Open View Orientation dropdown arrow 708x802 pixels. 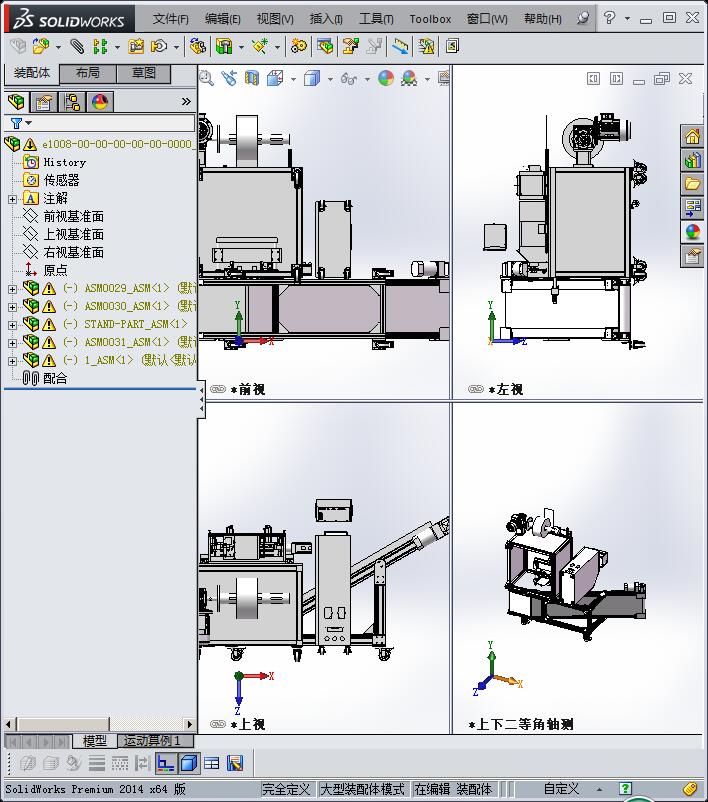[293, 79]
